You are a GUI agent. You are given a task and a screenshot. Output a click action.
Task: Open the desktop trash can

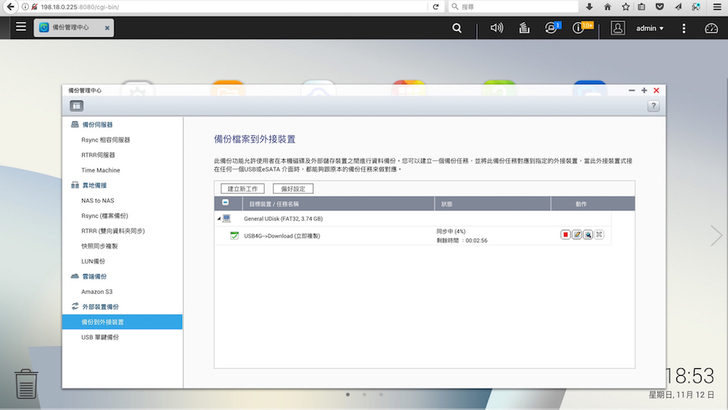coord(27,383)
